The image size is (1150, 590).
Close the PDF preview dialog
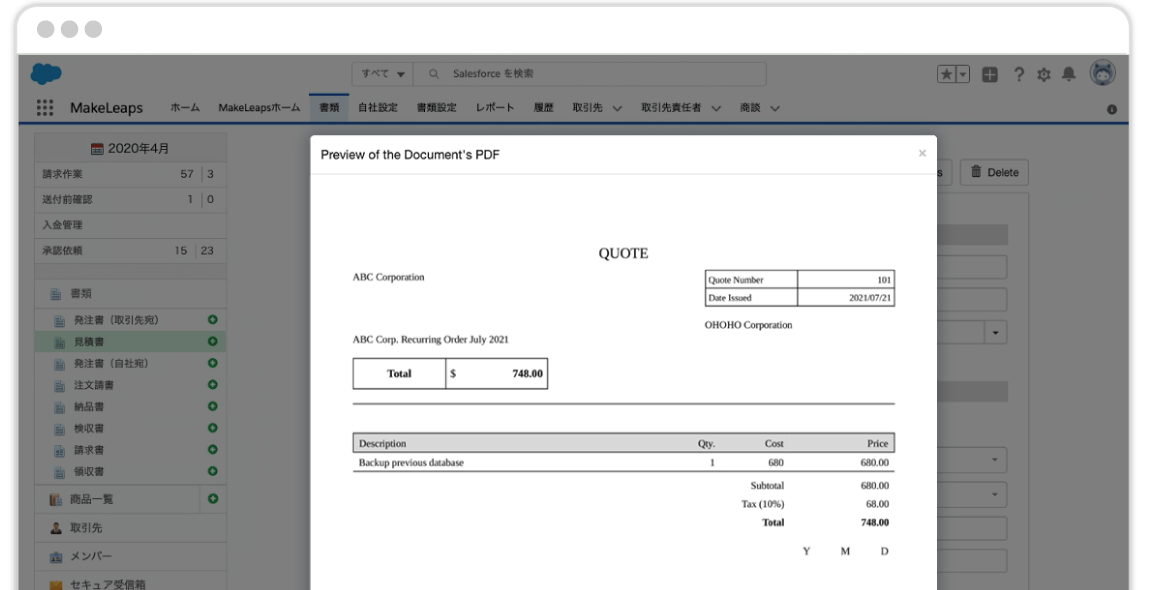tap(922, 153)
